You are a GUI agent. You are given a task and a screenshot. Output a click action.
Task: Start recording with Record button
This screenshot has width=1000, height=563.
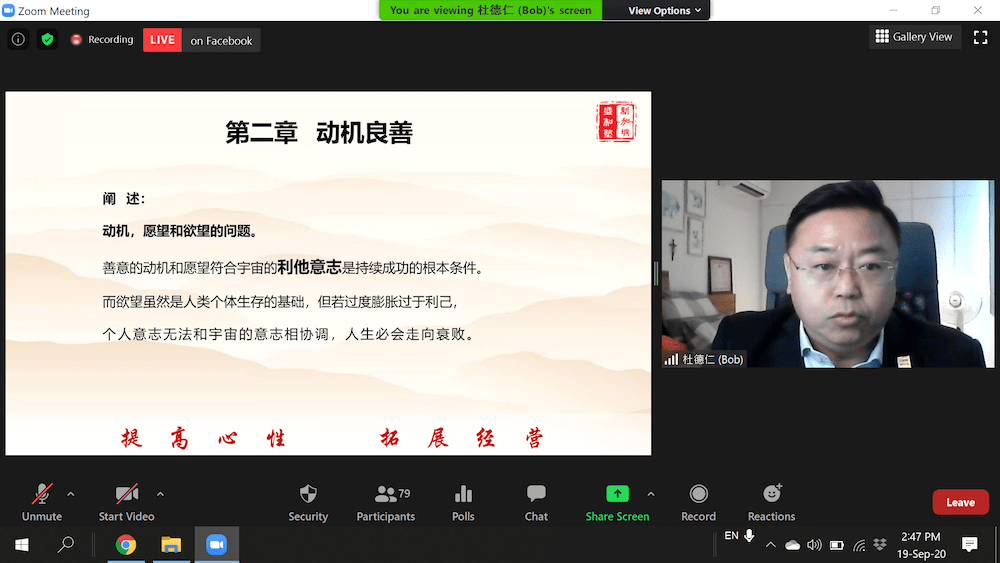click(x=698, y=502)
